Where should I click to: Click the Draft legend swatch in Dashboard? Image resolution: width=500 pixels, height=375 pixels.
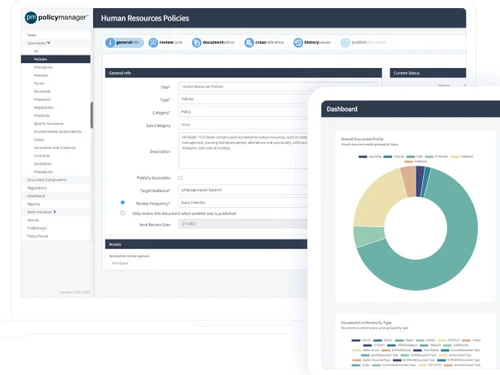tap(411, 156)
